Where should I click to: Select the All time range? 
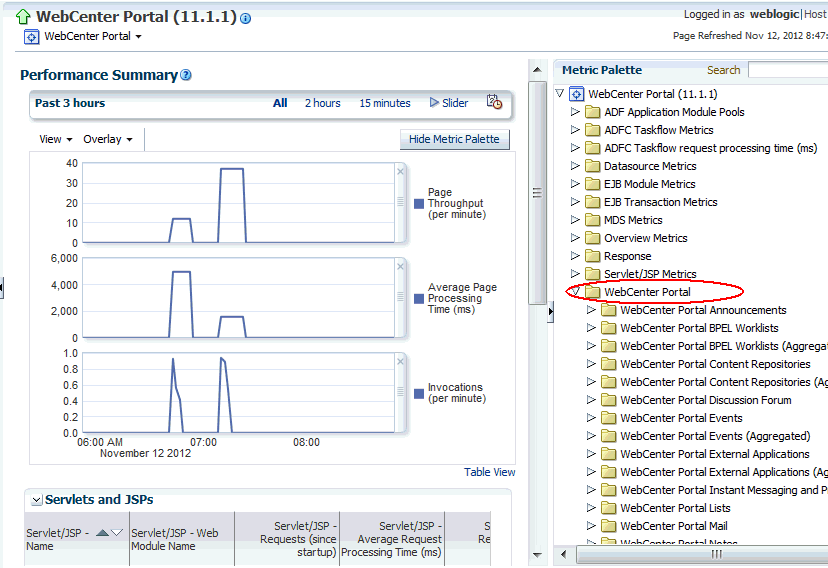coord(280,103)
